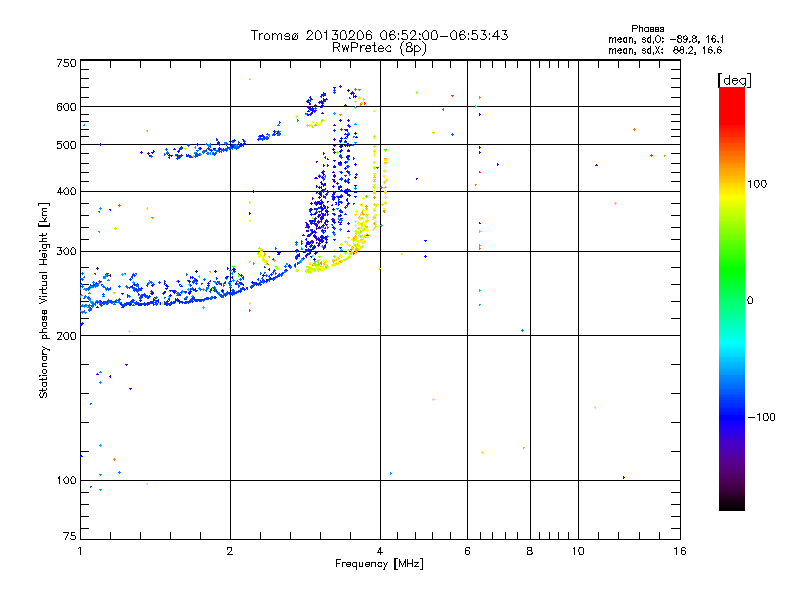
Task: Click the colorbar tick label '100'
Action: pyautogui.click(x=757, y=184)
